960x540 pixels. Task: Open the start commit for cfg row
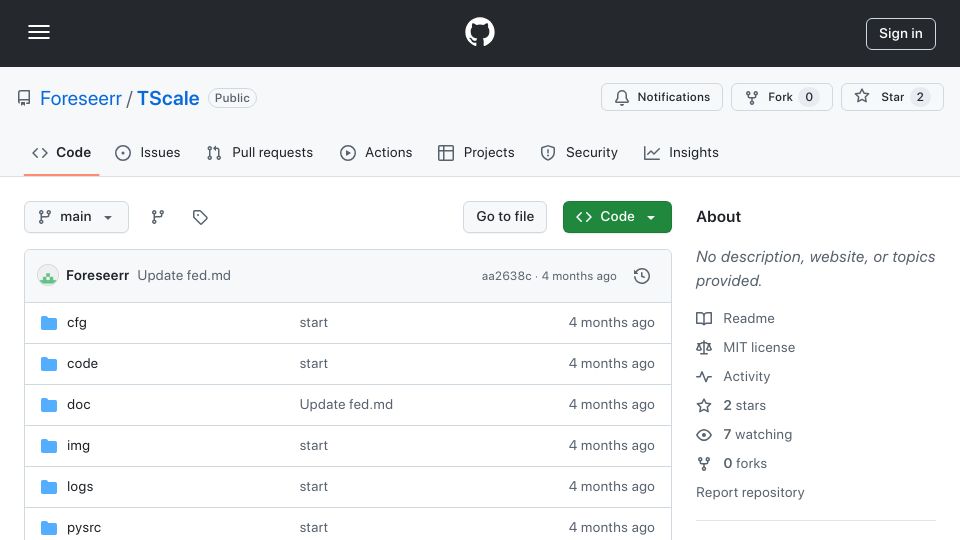point(313,323)
